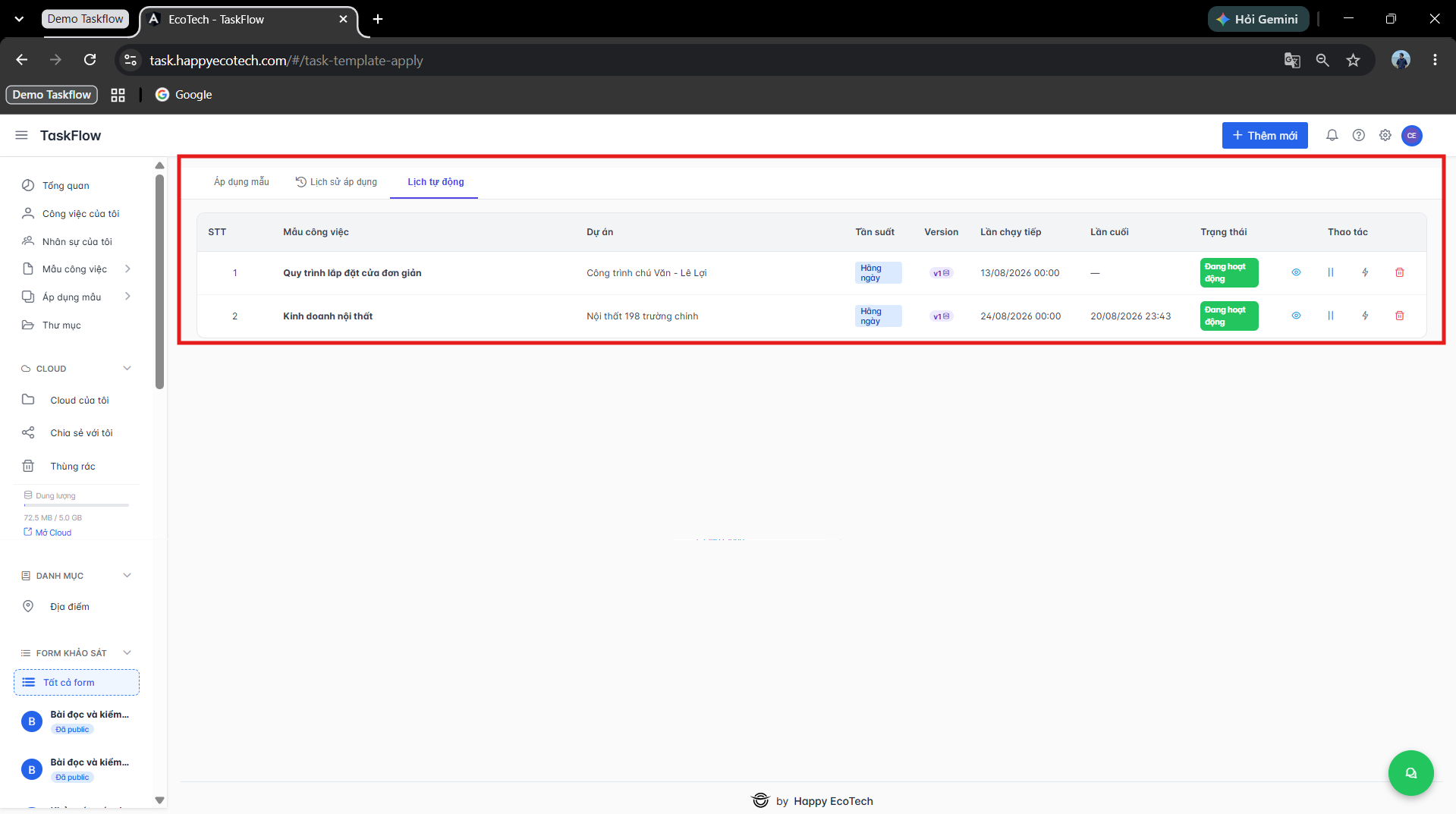Collapse the CLOUD section
The height and width of the screenshot is (814, 1456).
pos(127,369)
